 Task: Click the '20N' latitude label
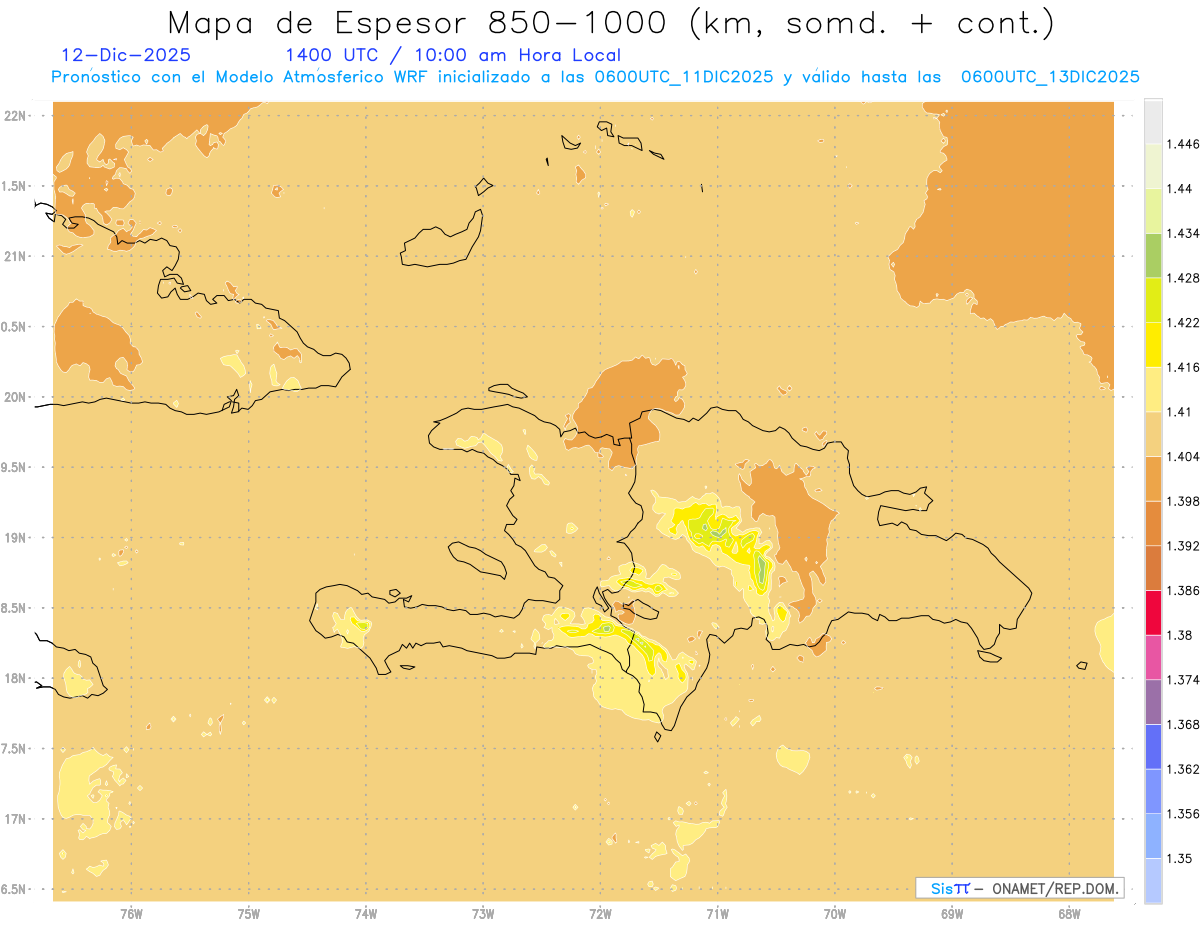[16, 397]
